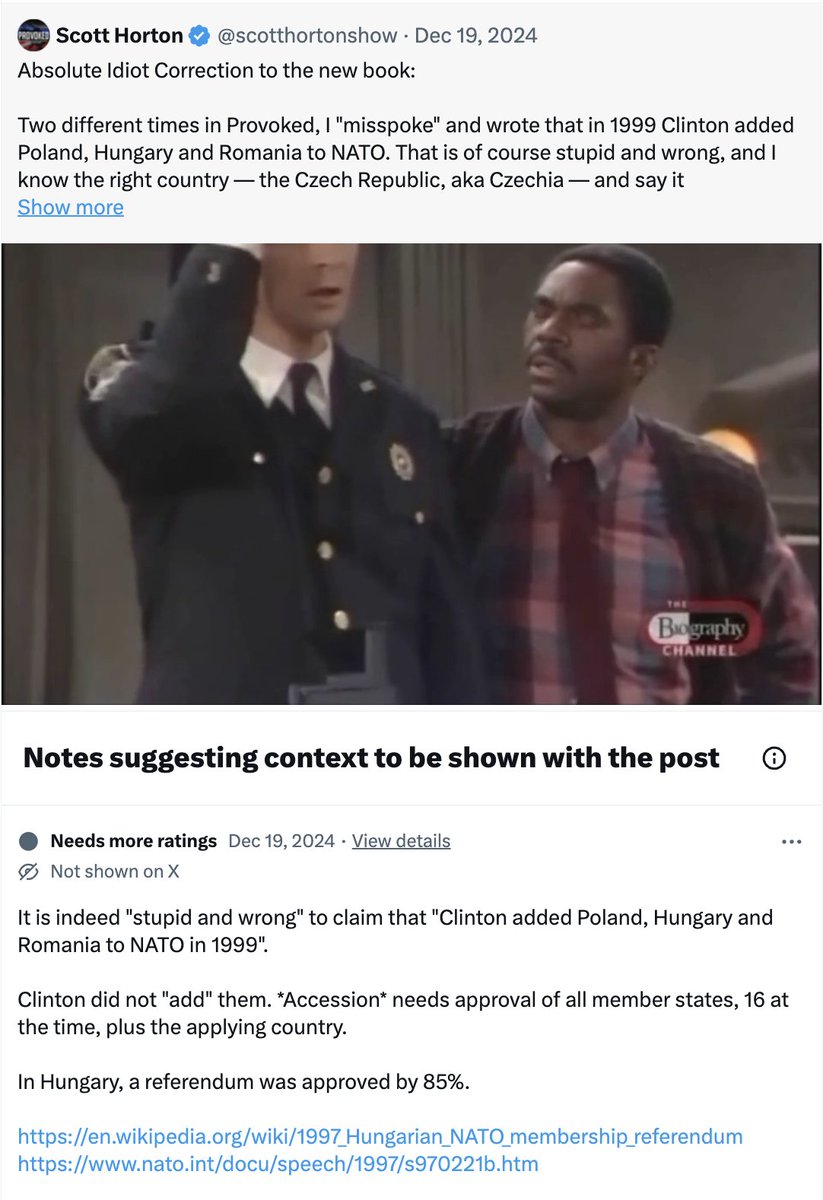The width and height of the screenshot is (823, 1200).
Task: Click the Notes suggesting context heading
Action: pos(371,758)
